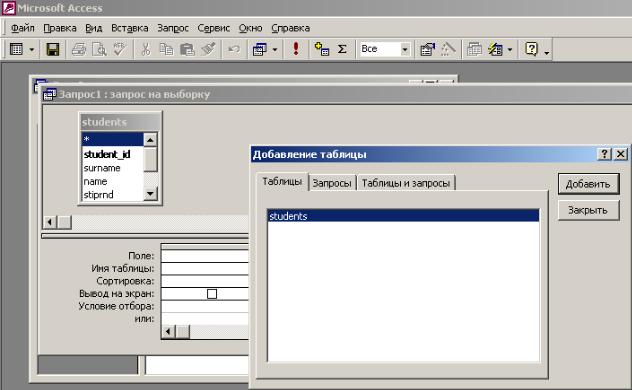Click the Добавить button
Image resolution: width=632 pixels, height=390 pixels.
[x=588, y=184]
